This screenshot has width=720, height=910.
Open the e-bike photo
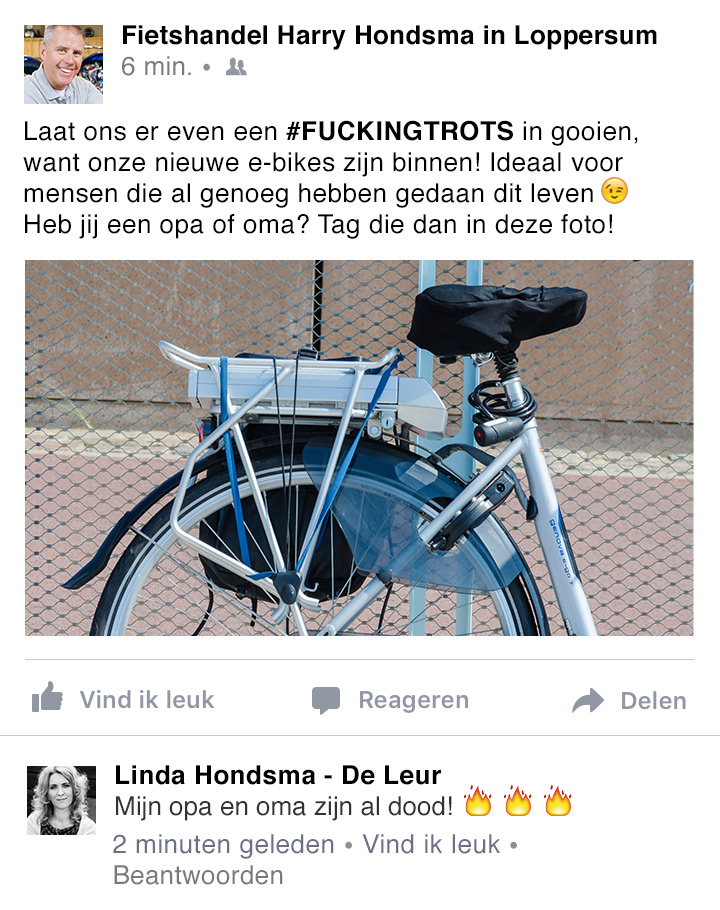coord(359,448)
